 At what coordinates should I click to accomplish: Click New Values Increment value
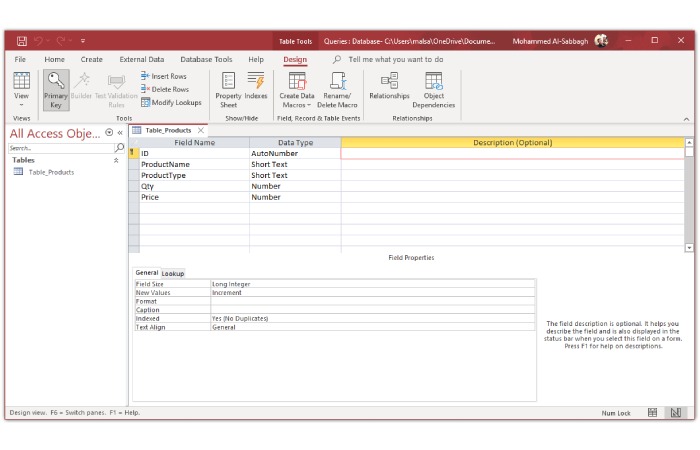[373, 293]
